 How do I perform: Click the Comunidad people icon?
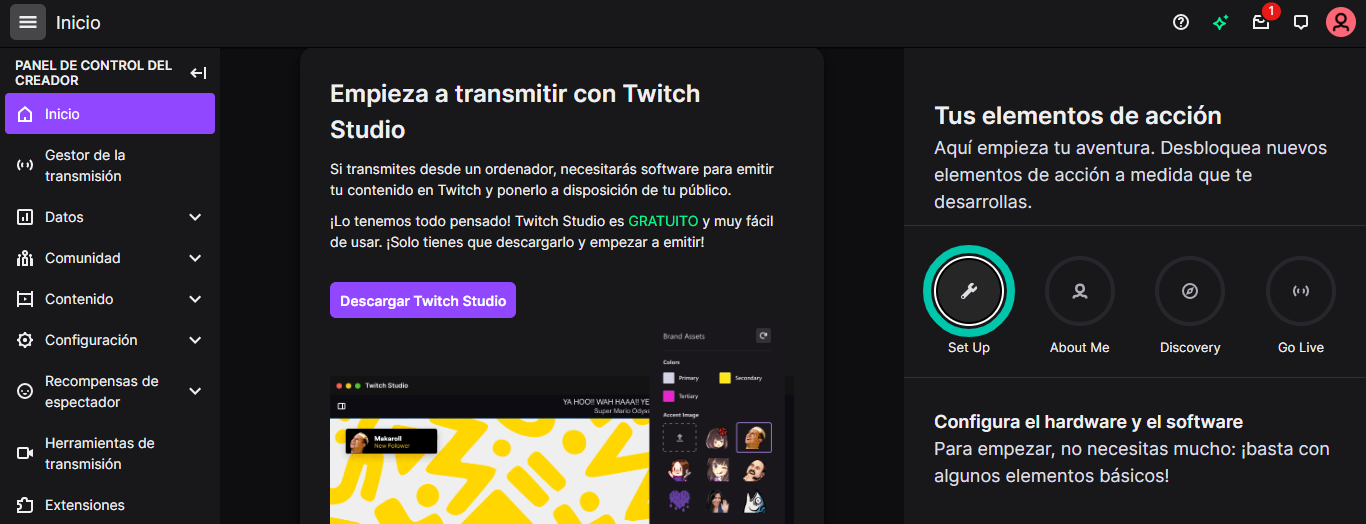coord(25,258)
